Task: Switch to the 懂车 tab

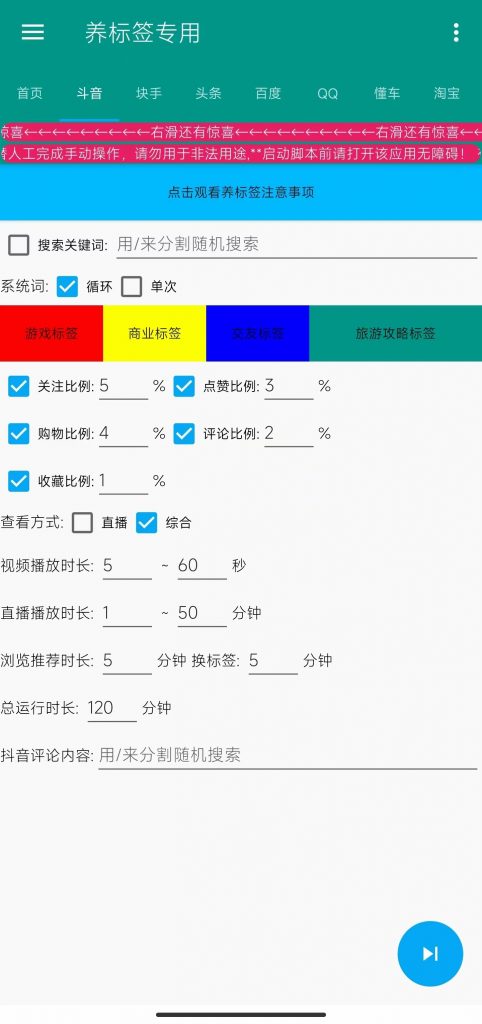Action: click(387, 93)
